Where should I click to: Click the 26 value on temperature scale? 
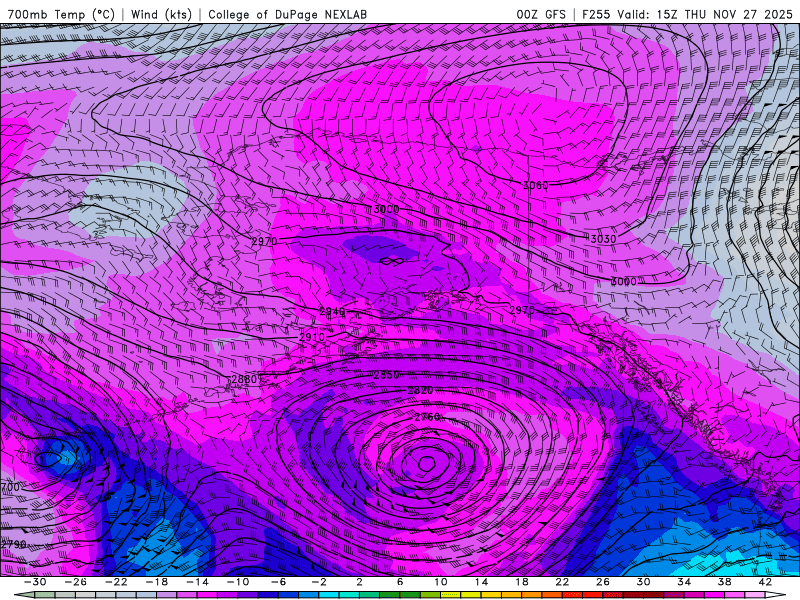coord(603,582)
